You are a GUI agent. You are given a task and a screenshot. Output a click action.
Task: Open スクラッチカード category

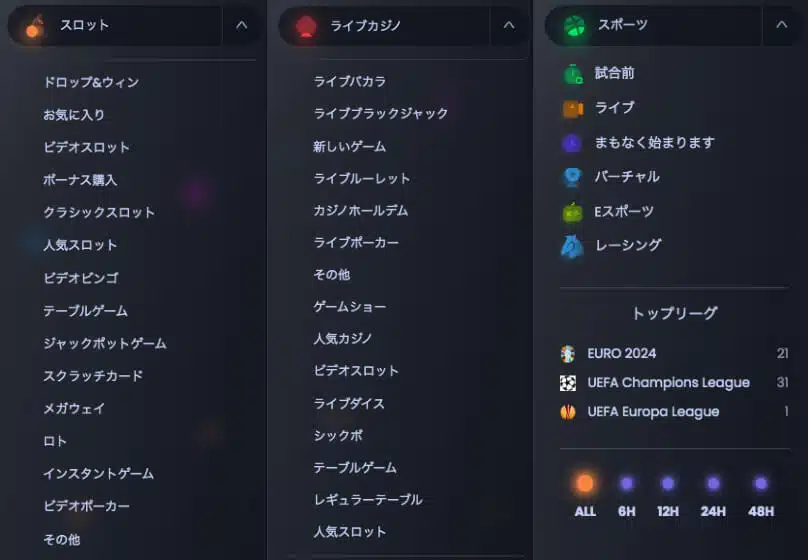(93, 376)
